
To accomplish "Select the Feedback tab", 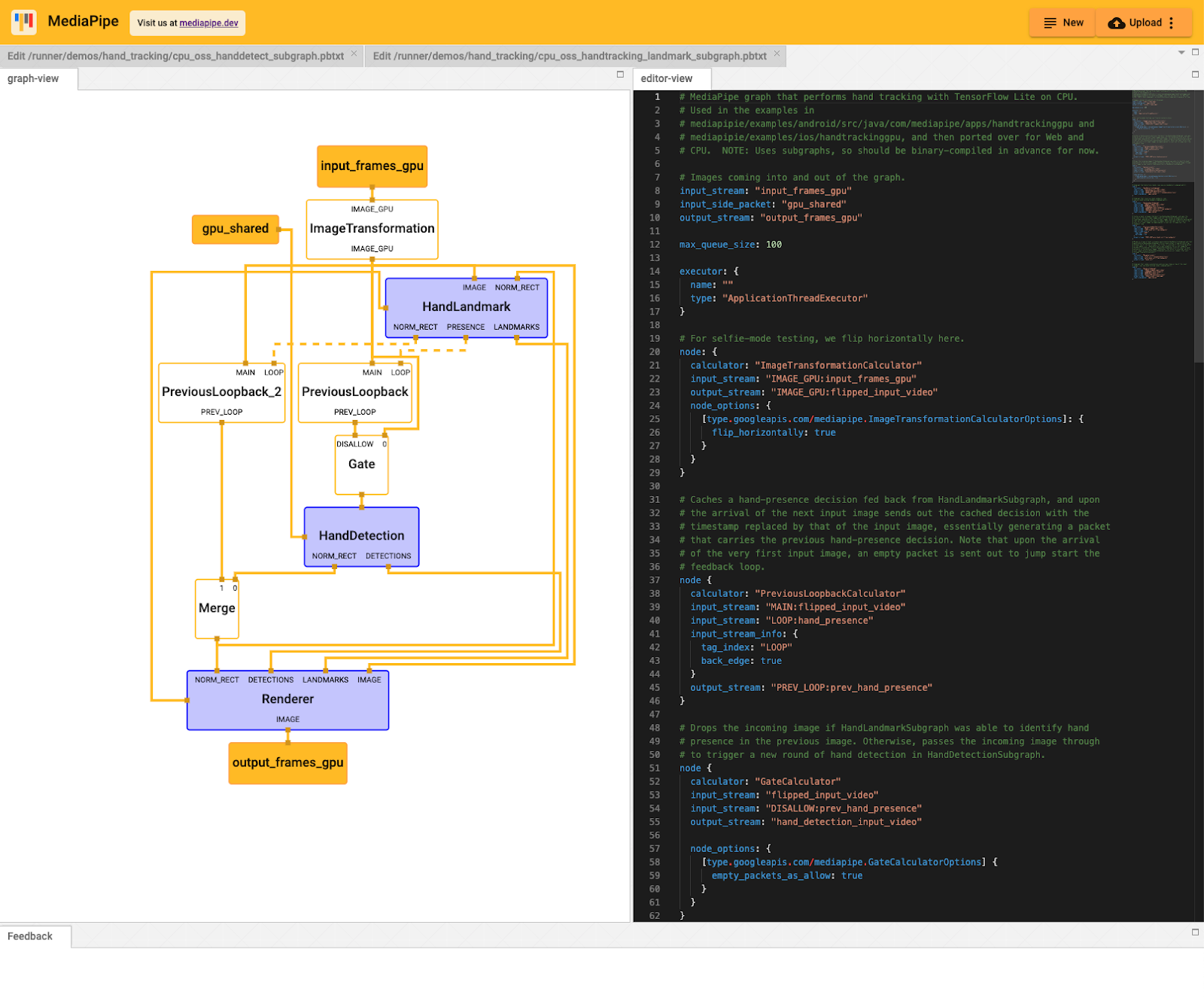I will (x=30, y=936).
